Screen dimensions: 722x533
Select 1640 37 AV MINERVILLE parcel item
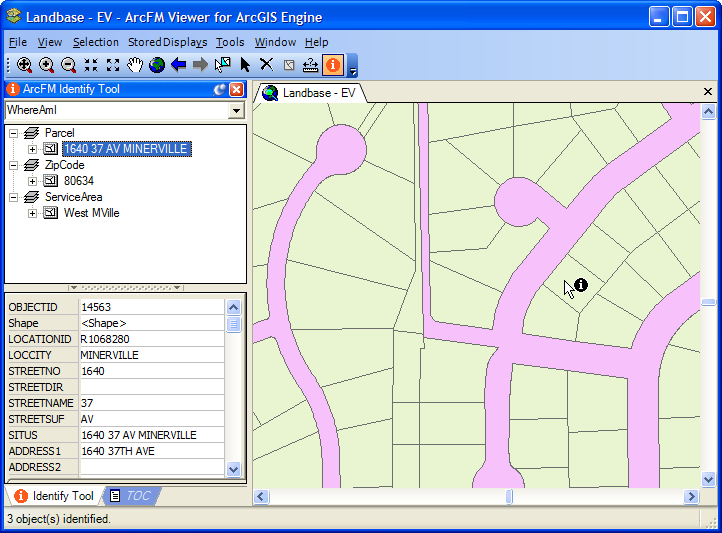pos(126,149)
